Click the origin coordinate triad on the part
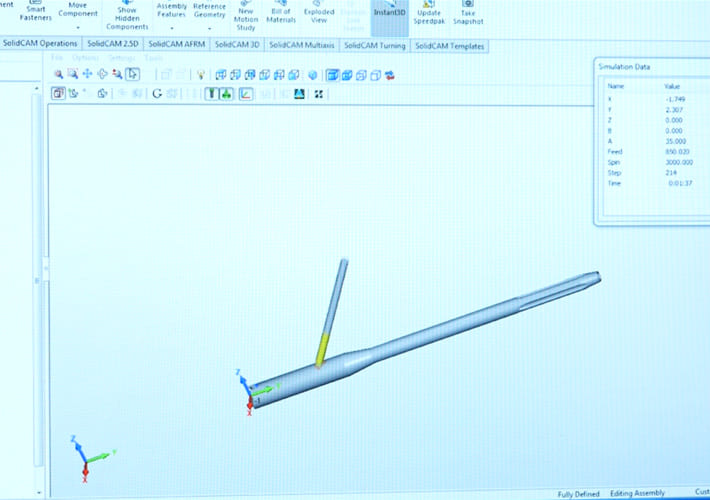This screenshot has width=710, height=500. (x=251, y=393)
